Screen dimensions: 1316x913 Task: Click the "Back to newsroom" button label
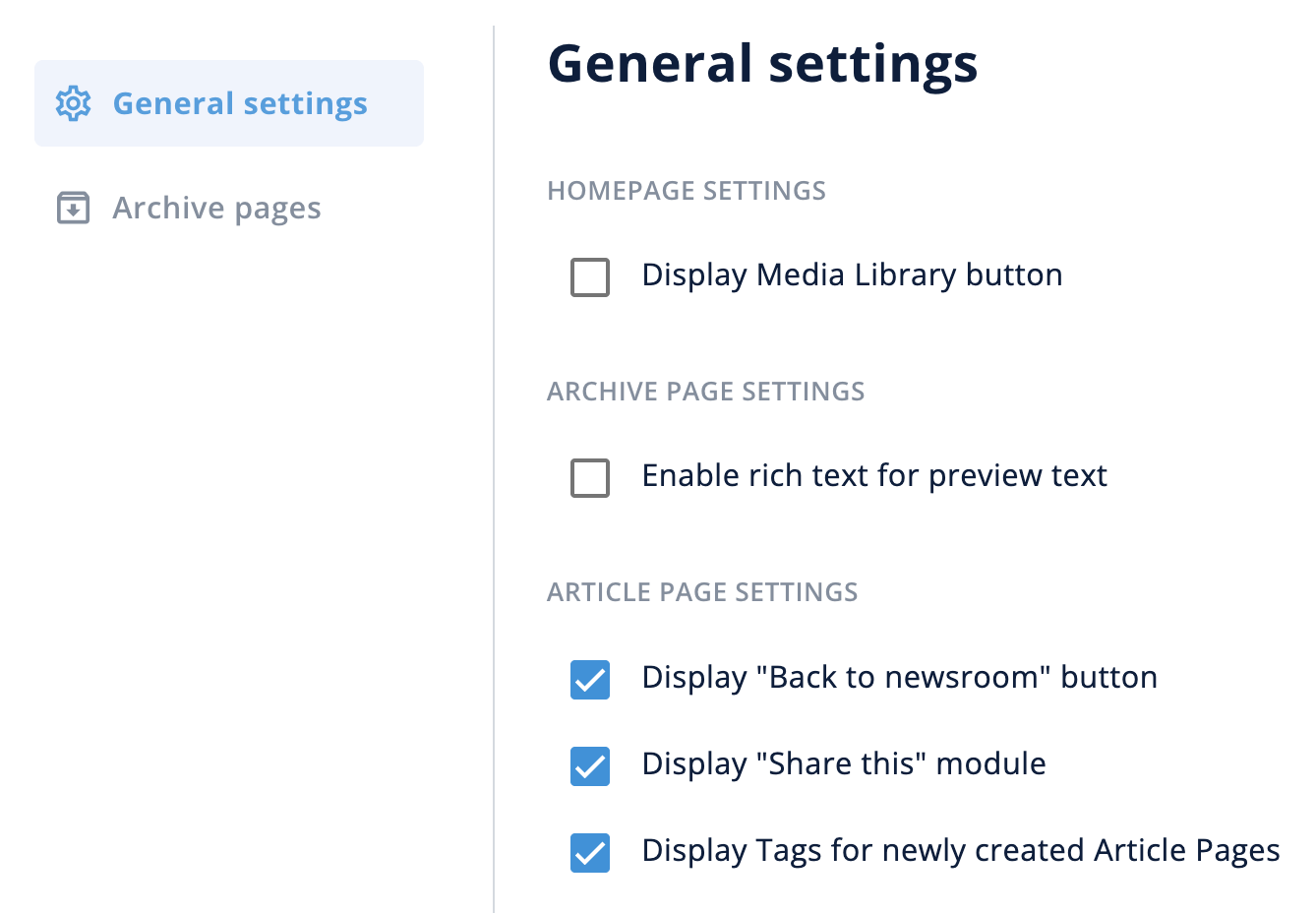point(899,677)
